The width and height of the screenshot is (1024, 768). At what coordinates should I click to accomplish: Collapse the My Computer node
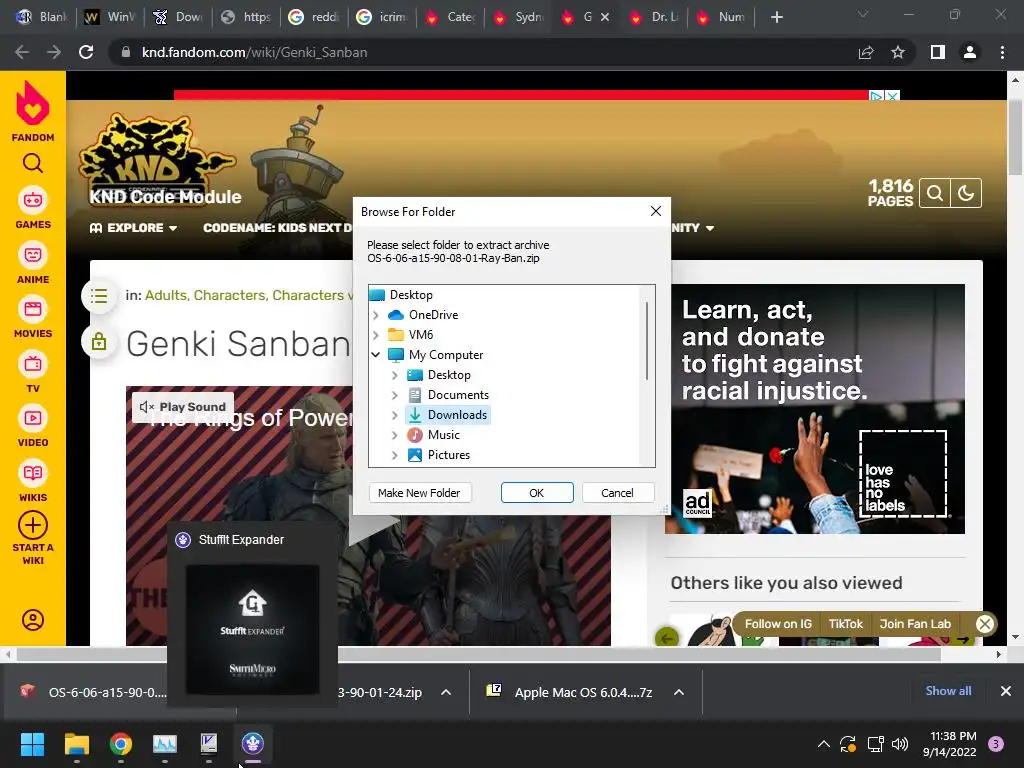tap(376, 355)
